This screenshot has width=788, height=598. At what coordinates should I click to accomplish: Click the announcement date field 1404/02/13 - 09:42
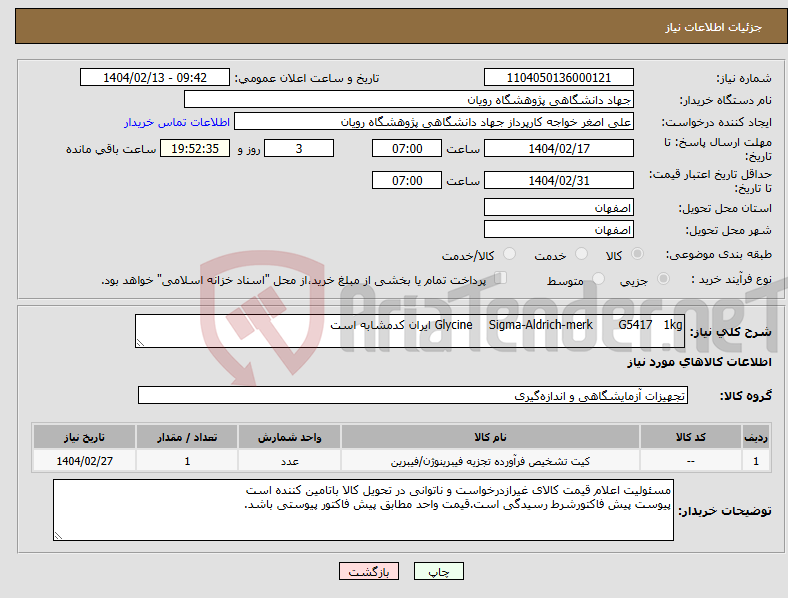155,77
